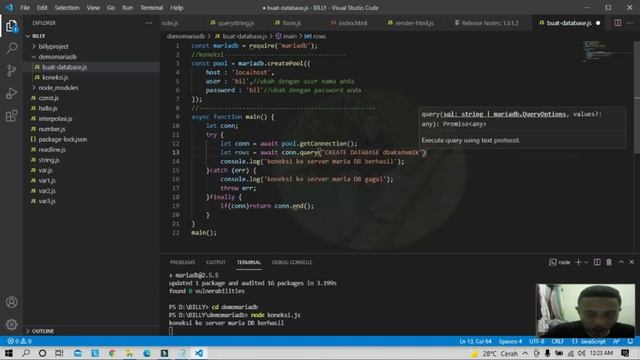Click errors and warnings count in status bar
The image size is (640, 360).
(x=19, y=341)
